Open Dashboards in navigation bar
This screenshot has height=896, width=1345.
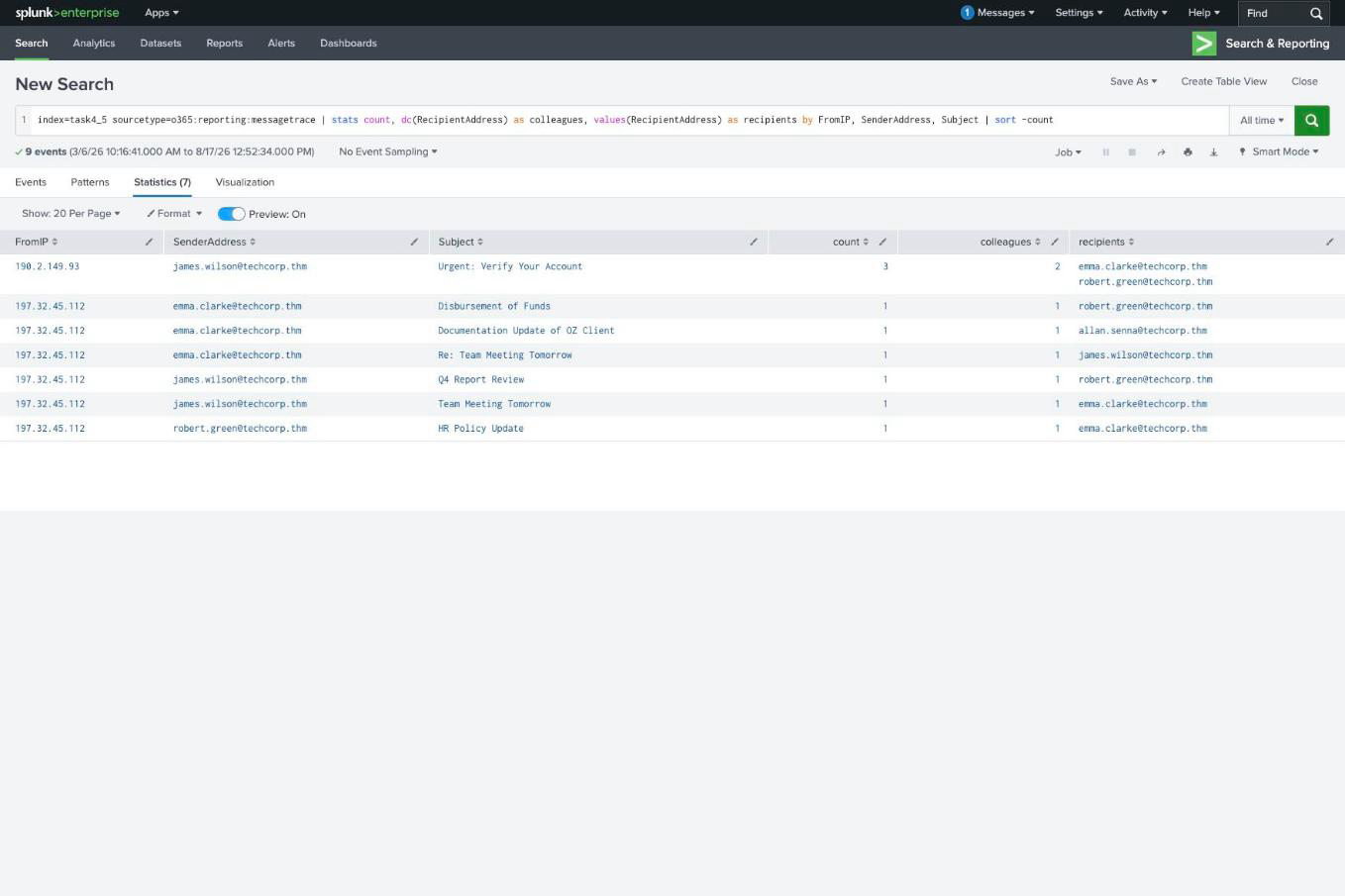pyautogui.click(x=349, y=44)
